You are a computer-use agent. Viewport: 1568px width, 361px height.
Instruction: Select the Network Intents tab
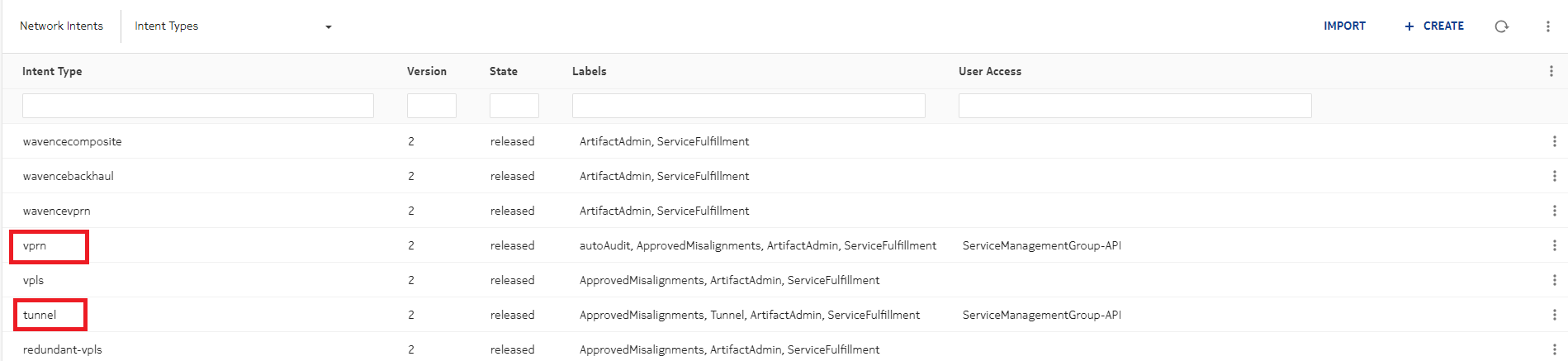coord(61,26)
